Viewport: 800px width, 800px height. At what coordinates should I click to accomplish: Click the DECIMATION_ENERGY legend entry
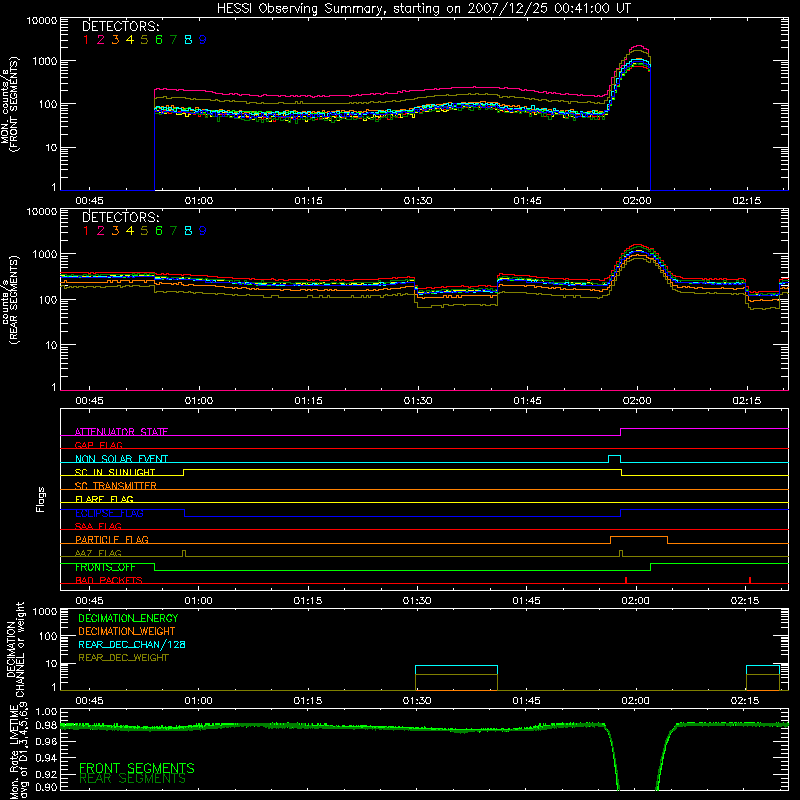[x=128, y=618]
